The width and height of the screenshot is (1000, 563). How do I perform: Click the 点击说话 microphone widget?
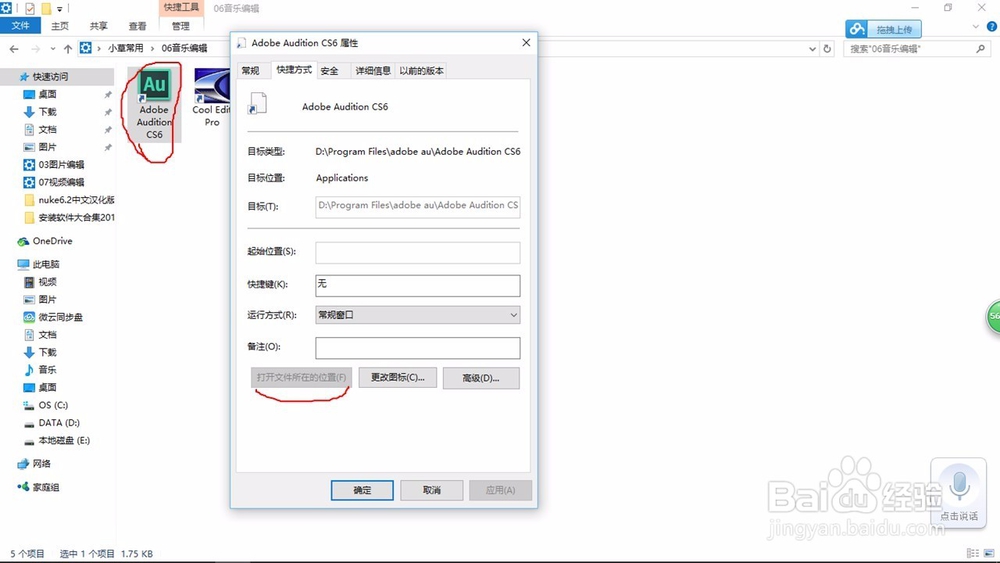tap(959, 491)
